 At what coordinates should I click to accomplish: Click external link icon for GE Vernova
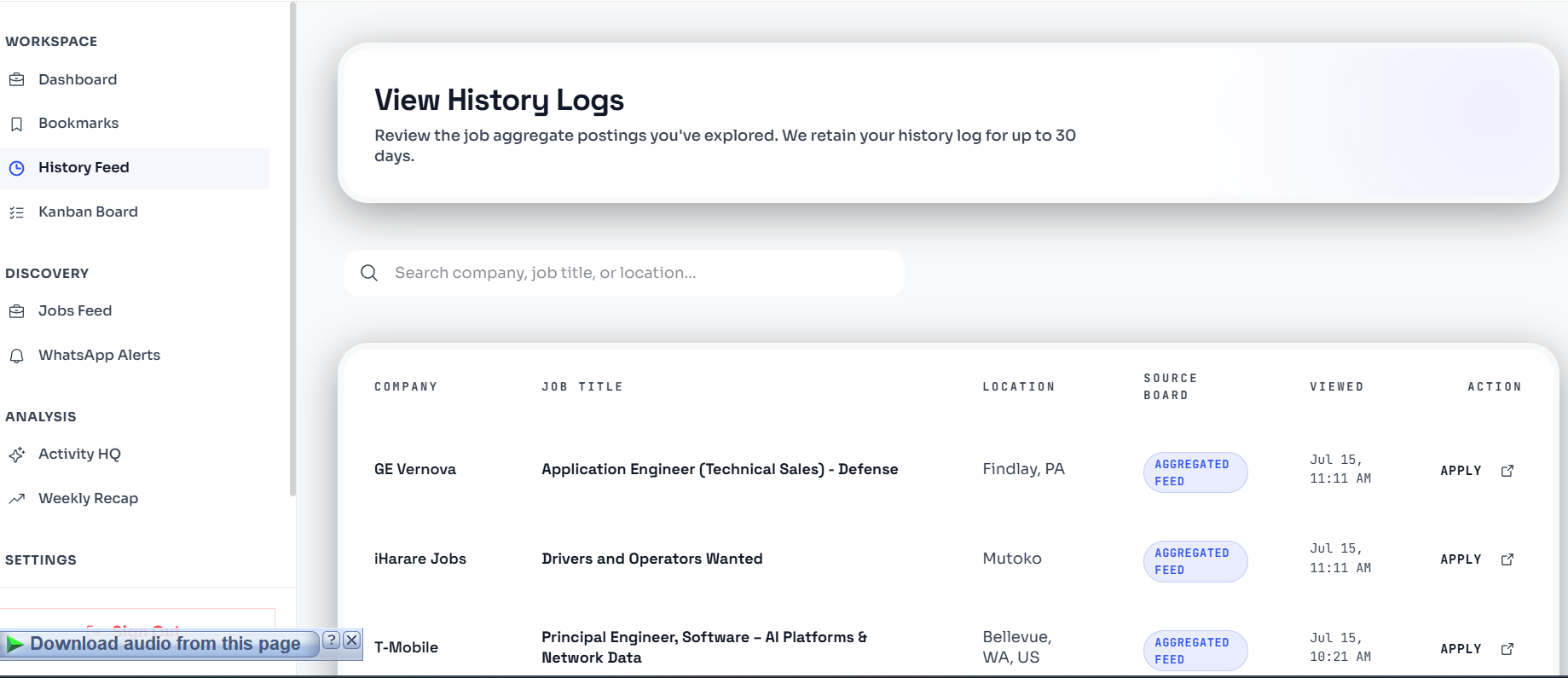1507,471
